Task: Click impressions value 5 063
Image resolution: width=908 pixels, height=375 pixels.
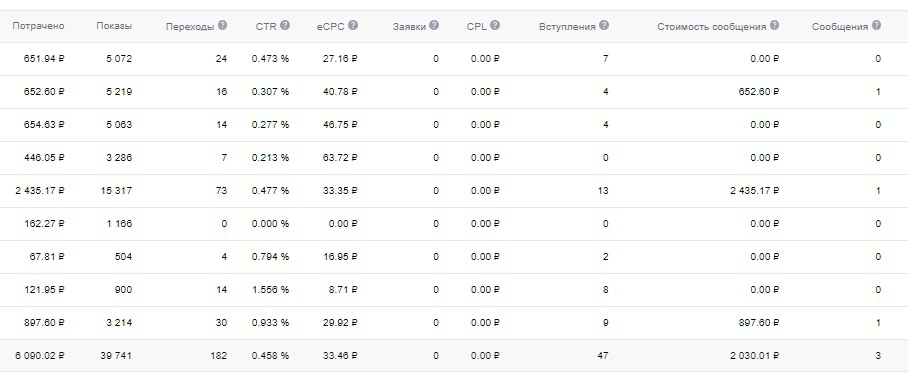Action: point(119,124)
